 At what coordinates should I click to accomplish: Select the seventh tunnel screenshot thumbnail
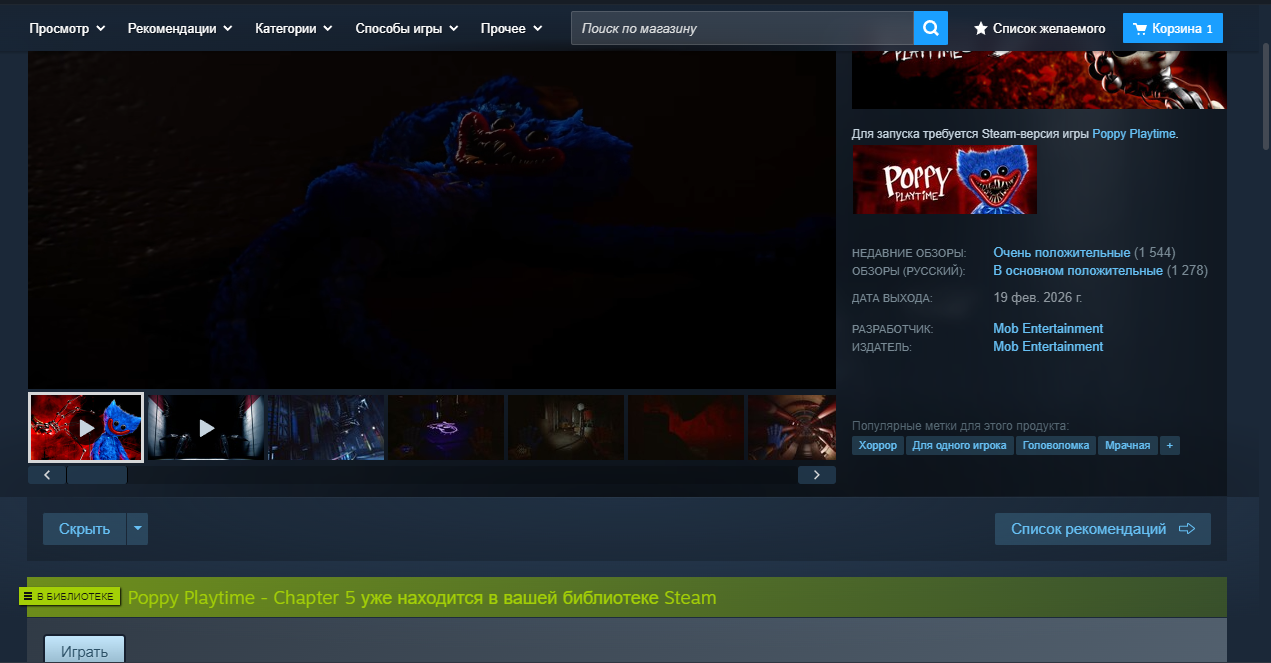(x=792, y=427)
